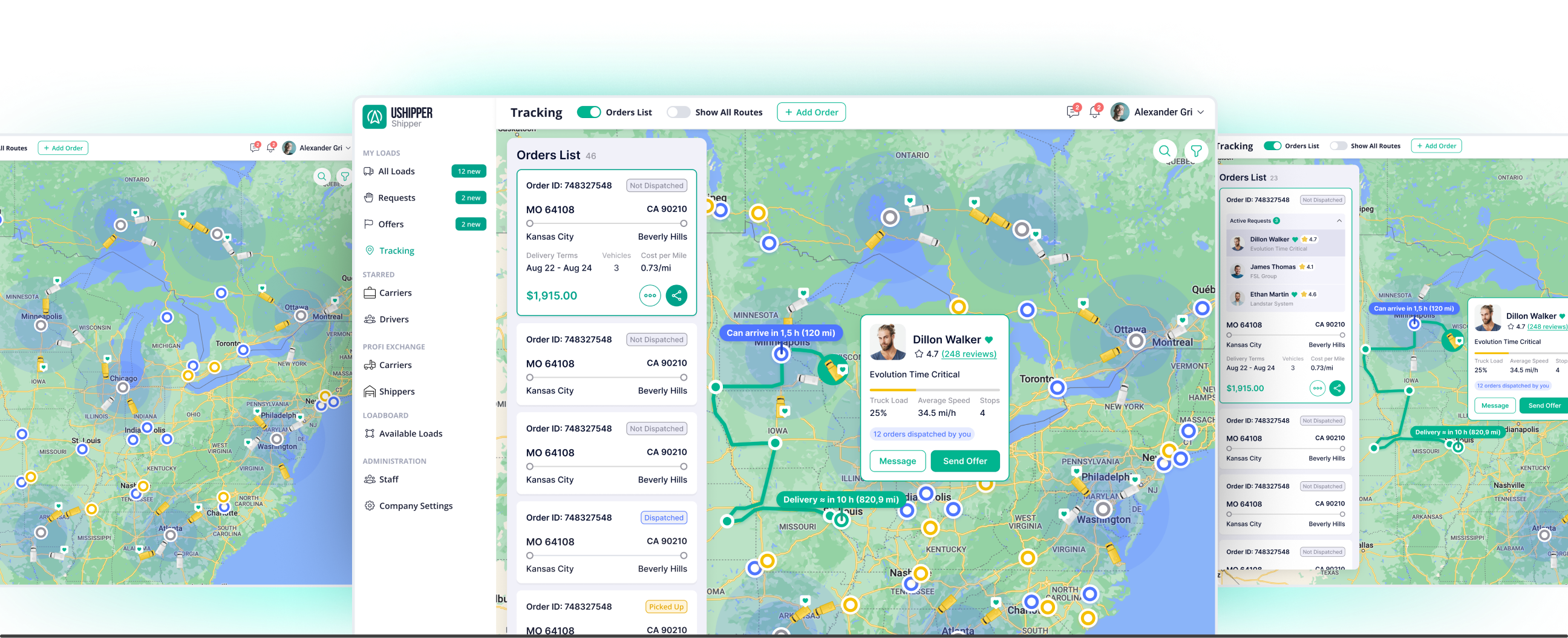Open the 248 reviews link
The height and width of the screenshot is (638, 1568).
point(969,354)
